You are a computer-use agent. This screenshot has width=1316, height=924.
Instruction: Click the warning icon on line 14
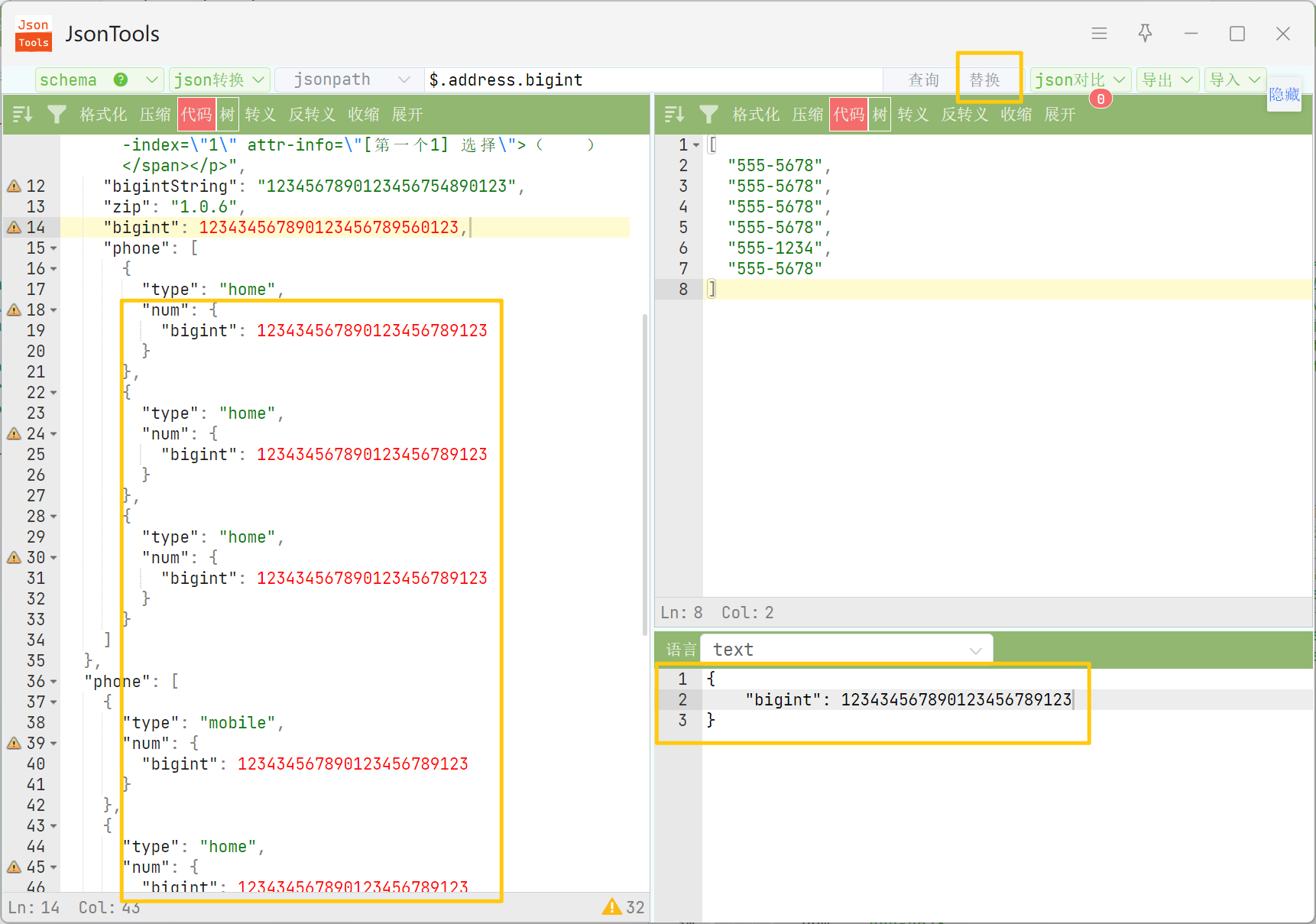pos(14,227)
